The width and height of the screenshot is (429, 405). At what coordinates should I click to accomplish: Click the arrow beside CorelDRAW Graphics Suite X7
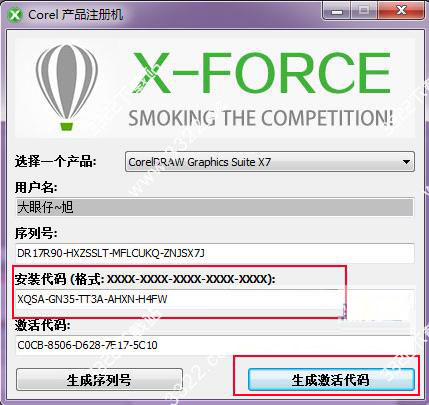(x=406, y=162)
